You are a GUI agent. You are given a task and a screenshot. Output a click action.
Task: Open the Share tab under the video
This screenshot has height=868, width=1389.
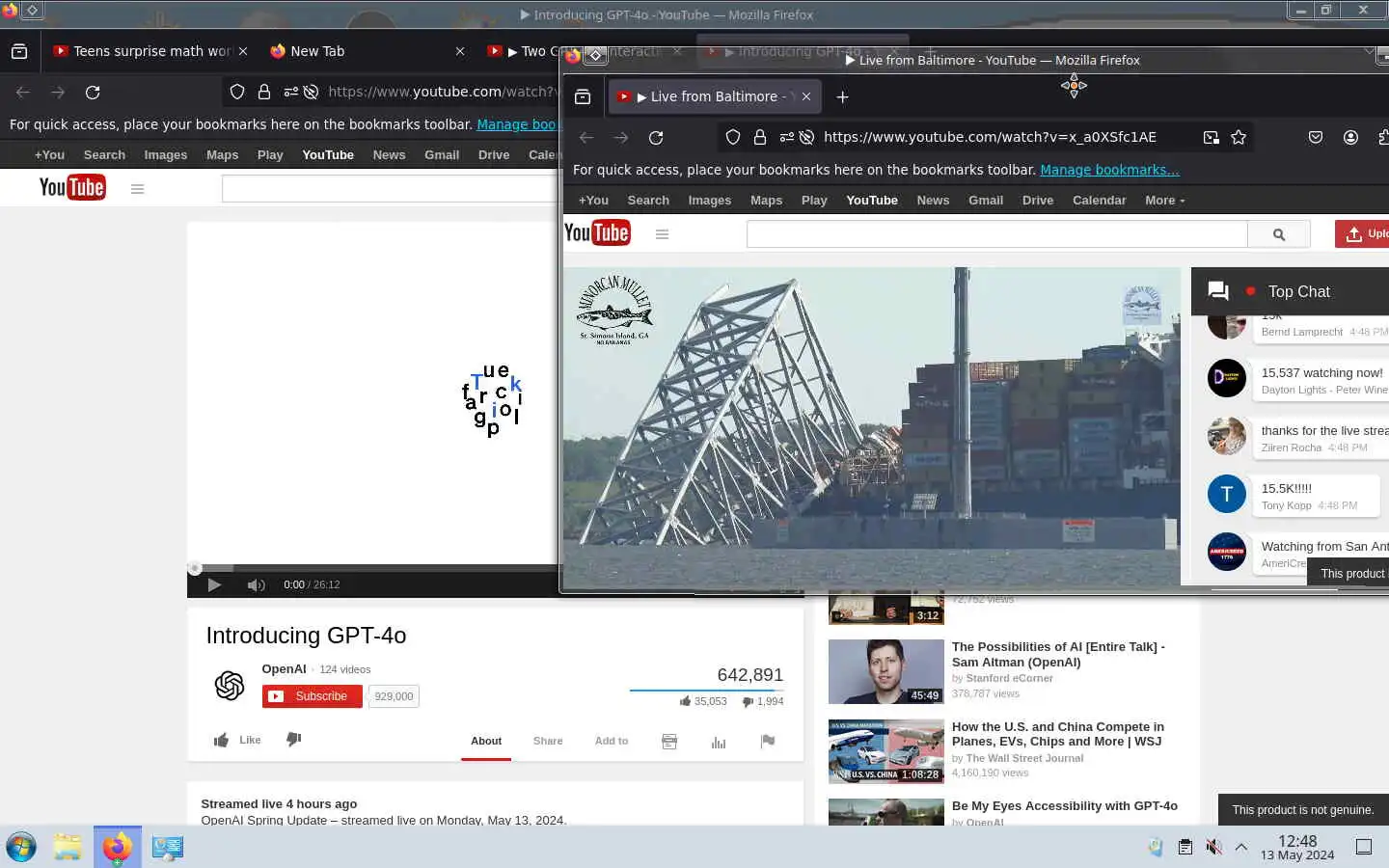pos(548,741)
